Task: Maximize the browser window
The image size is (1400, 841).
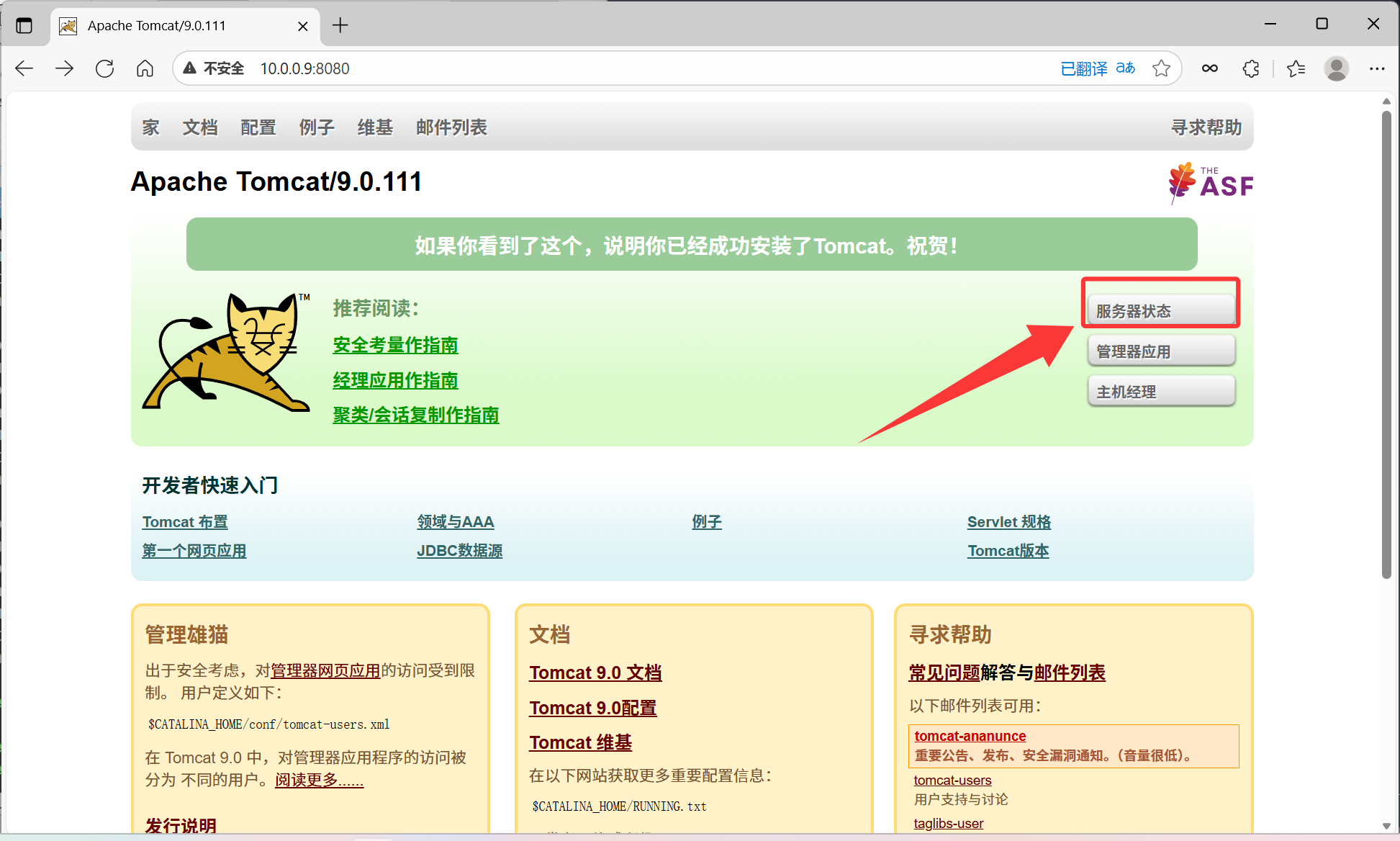Action: [x=1322, y=24]
